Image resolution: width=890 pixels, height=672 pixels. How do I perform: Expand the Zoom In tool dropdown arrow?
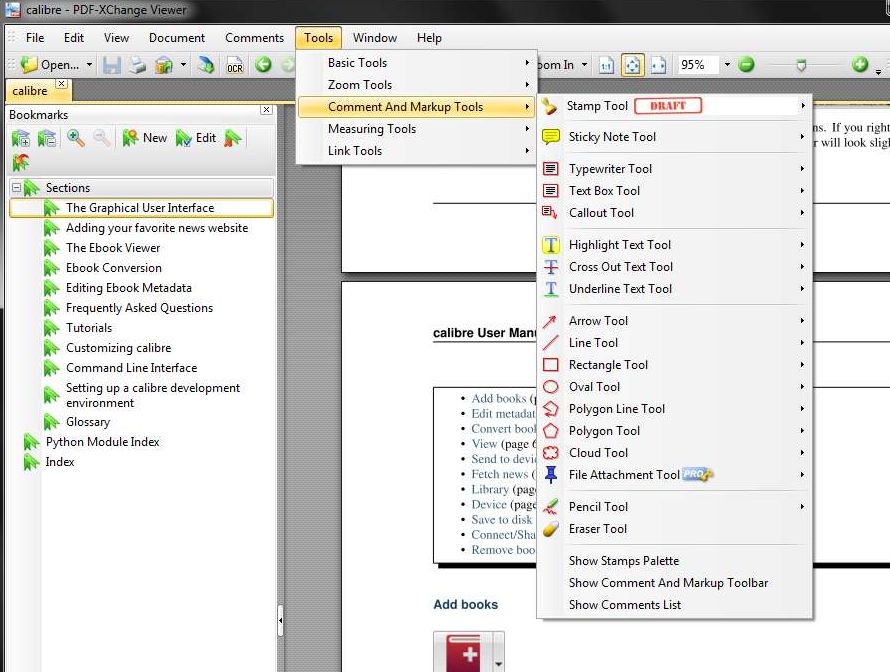(x=584, y=65)
